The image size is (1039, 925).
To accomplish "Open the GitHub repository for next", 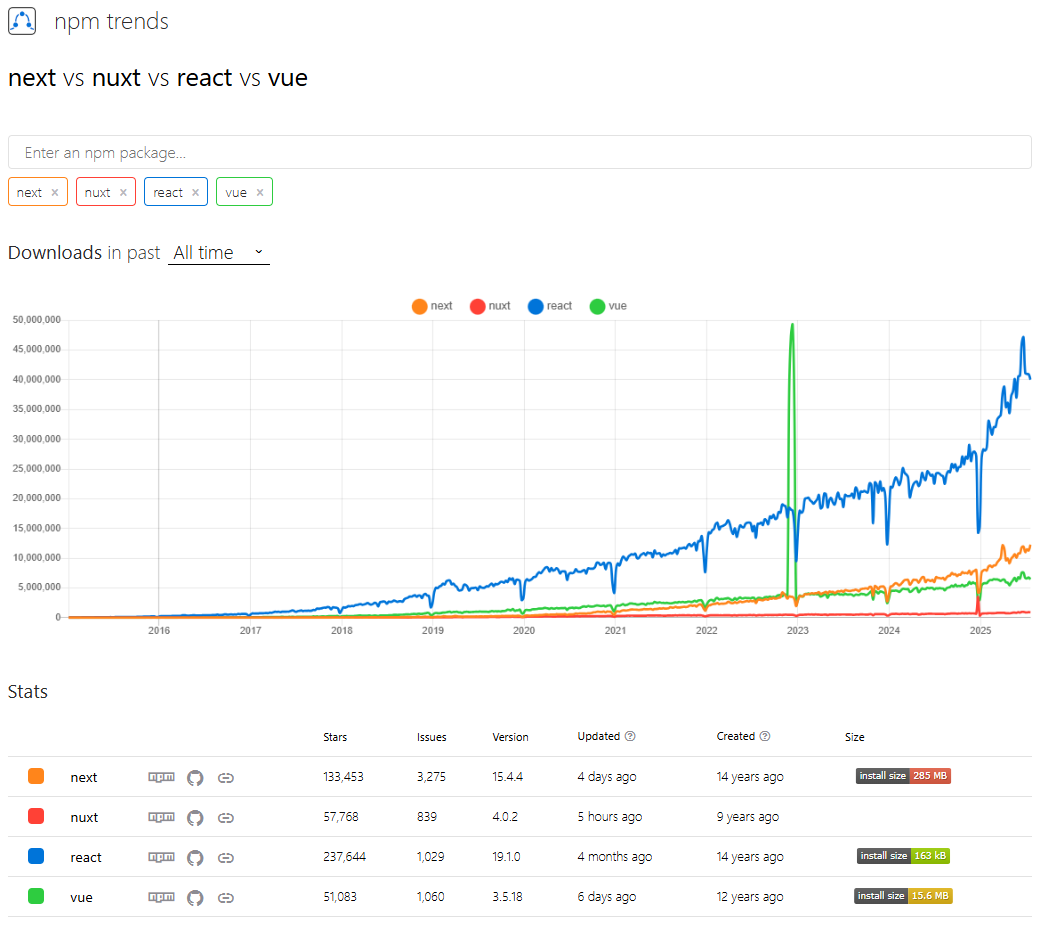I will tap(195, 777).
